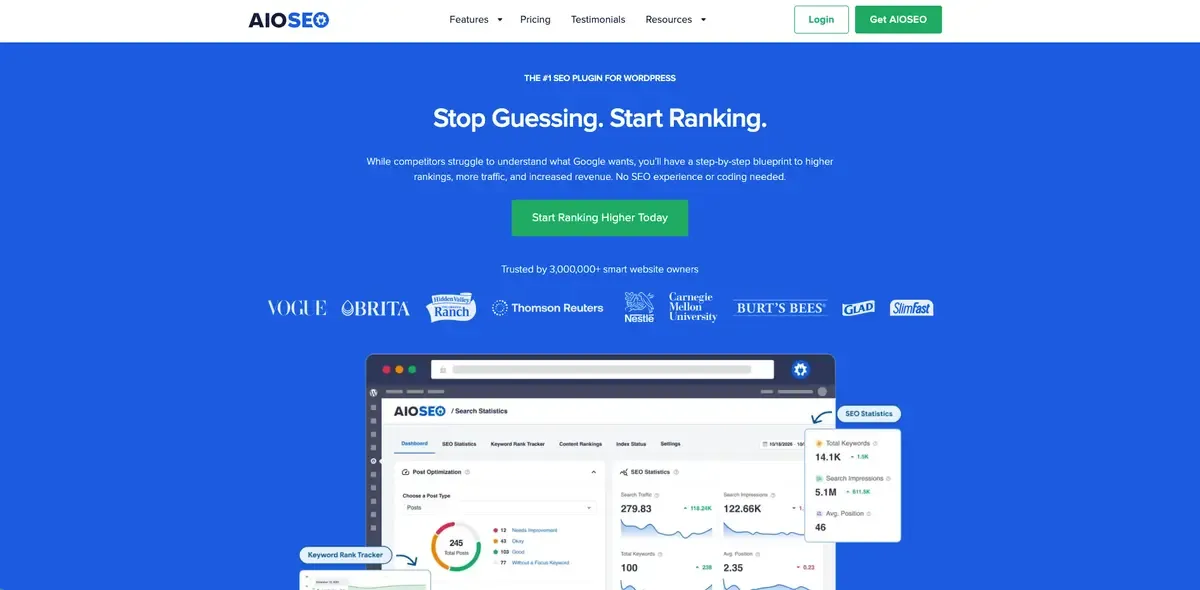Click the Search Traffic value 279.83

click(636, 509)
